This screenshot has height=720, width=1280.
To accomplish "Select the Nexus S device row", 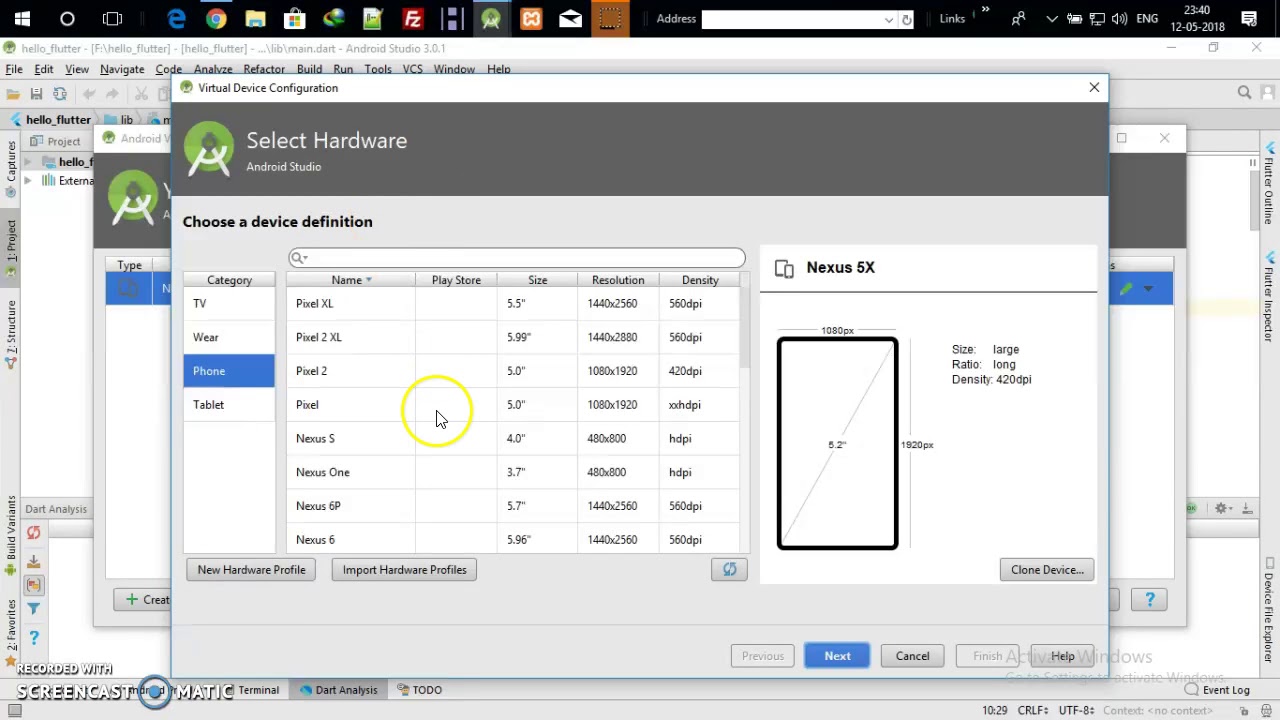I will coord(513,438).
